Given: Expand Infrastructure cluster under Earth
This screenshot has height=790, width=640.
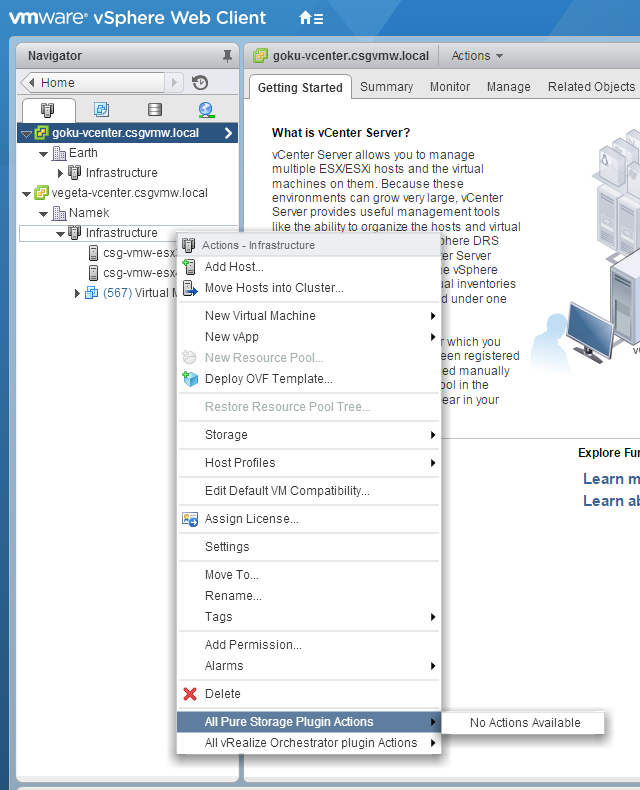Looking at the screenshot, I should [60, 173].
